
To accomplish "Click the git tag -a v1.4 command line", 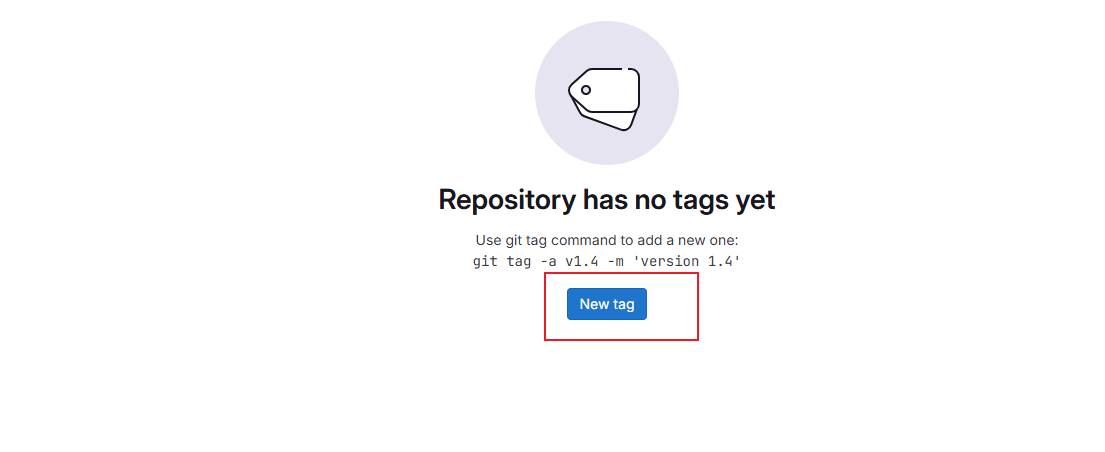I will tap(607, 262).
